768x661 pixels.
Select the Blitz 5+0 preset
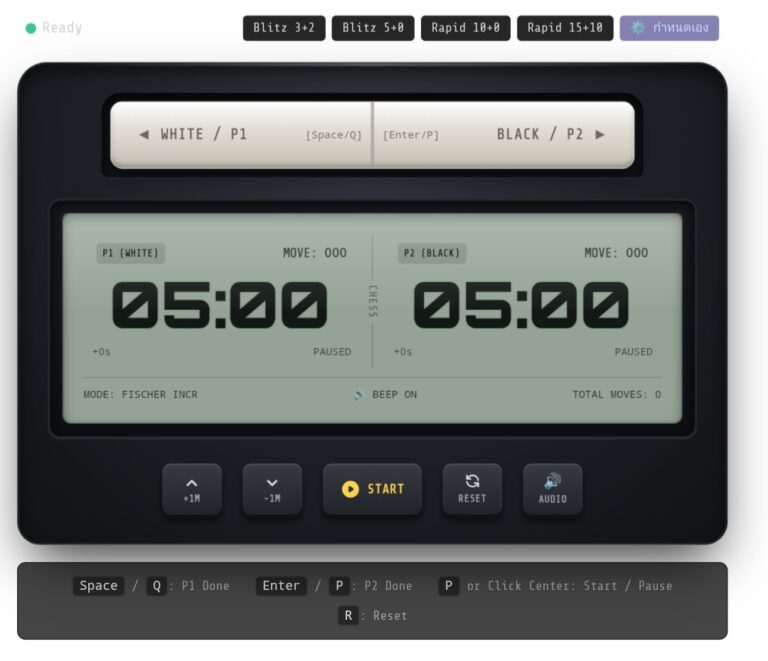(373, 28)
